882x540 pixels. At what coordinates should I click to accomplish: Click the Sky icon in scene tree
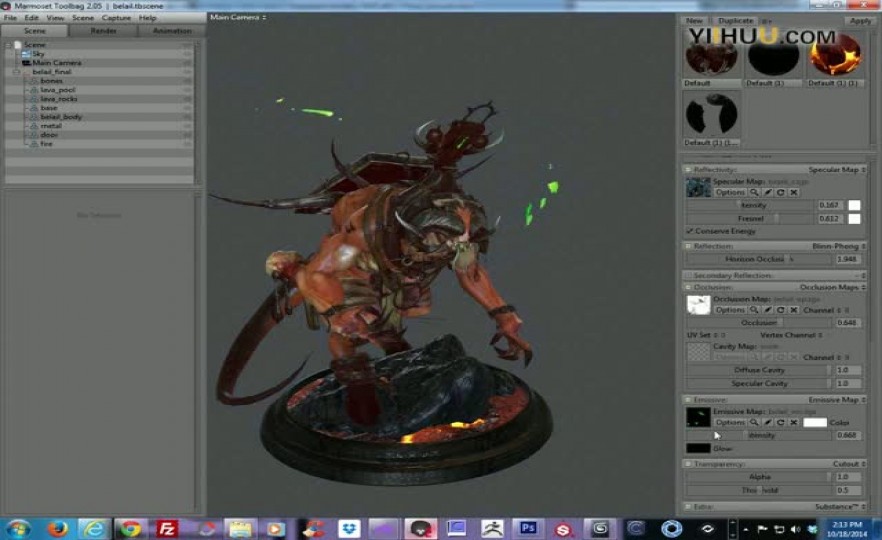tap(26, 54)
